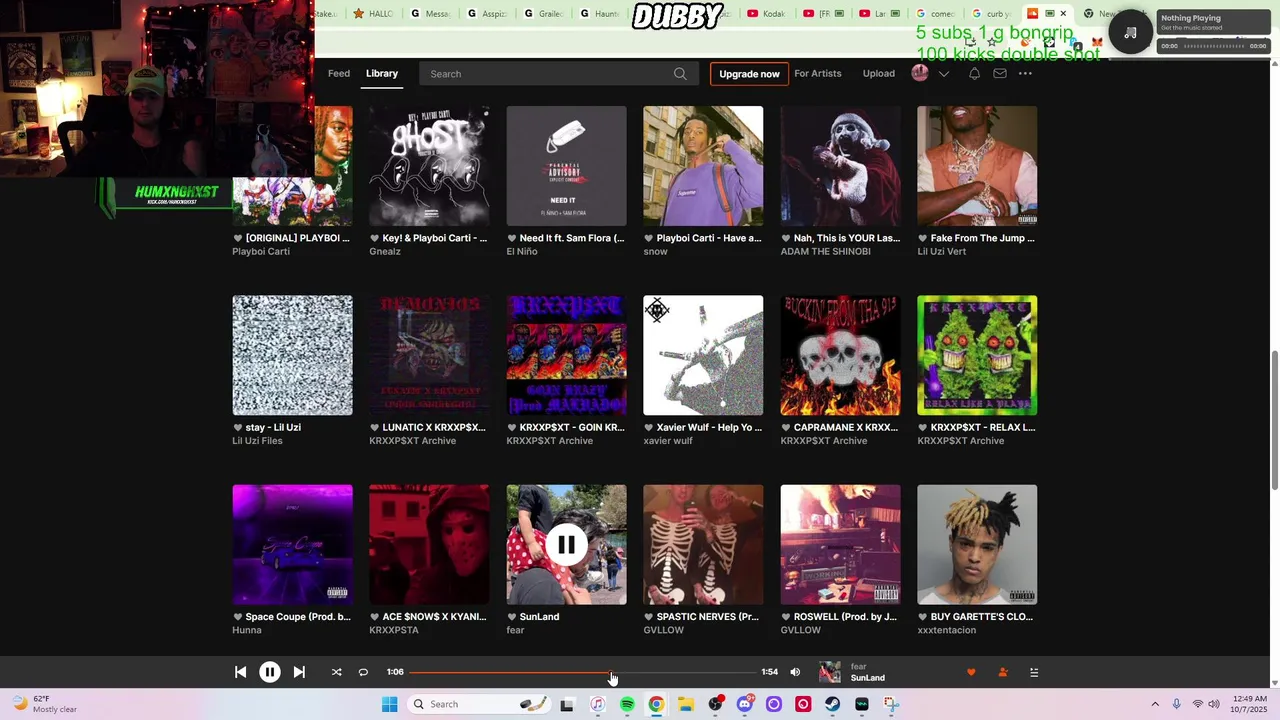1280x720 pixels.
Task: Open artist link xxxtentacion
Action: pos(946,630)
